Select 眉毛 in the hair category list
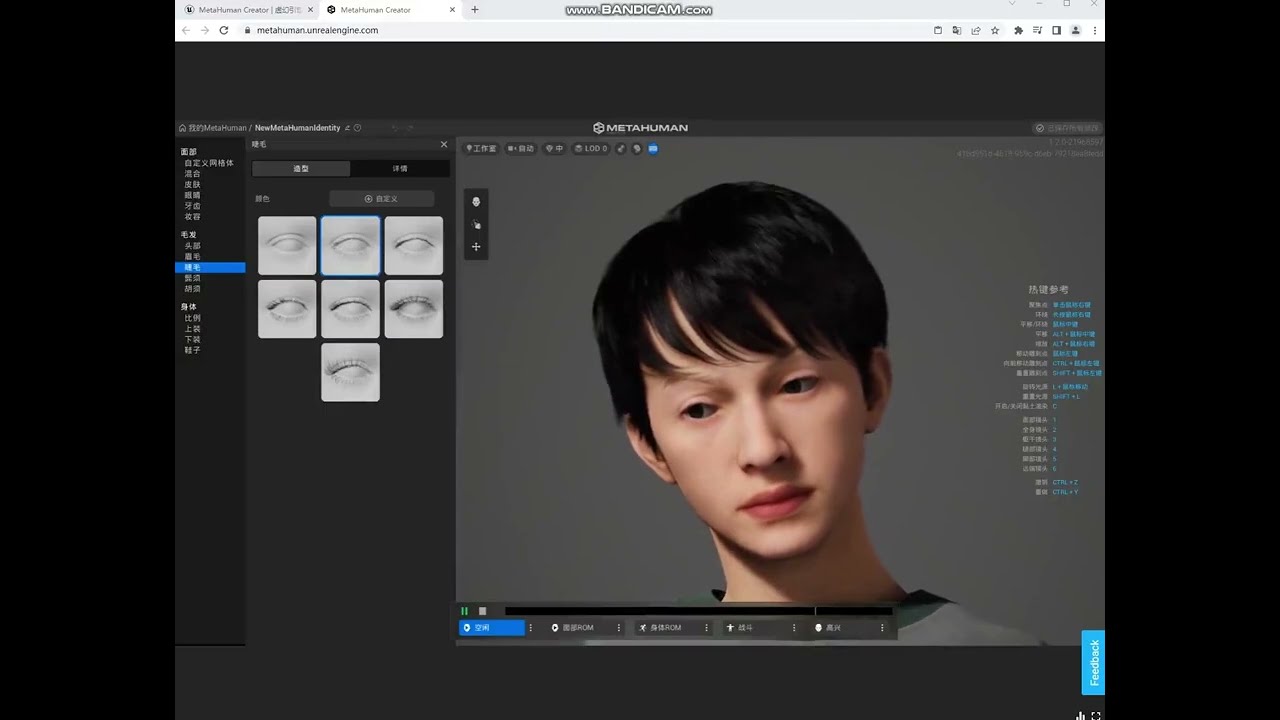The width and height of the screenshot is (1280, 720). tap(192, 257)
